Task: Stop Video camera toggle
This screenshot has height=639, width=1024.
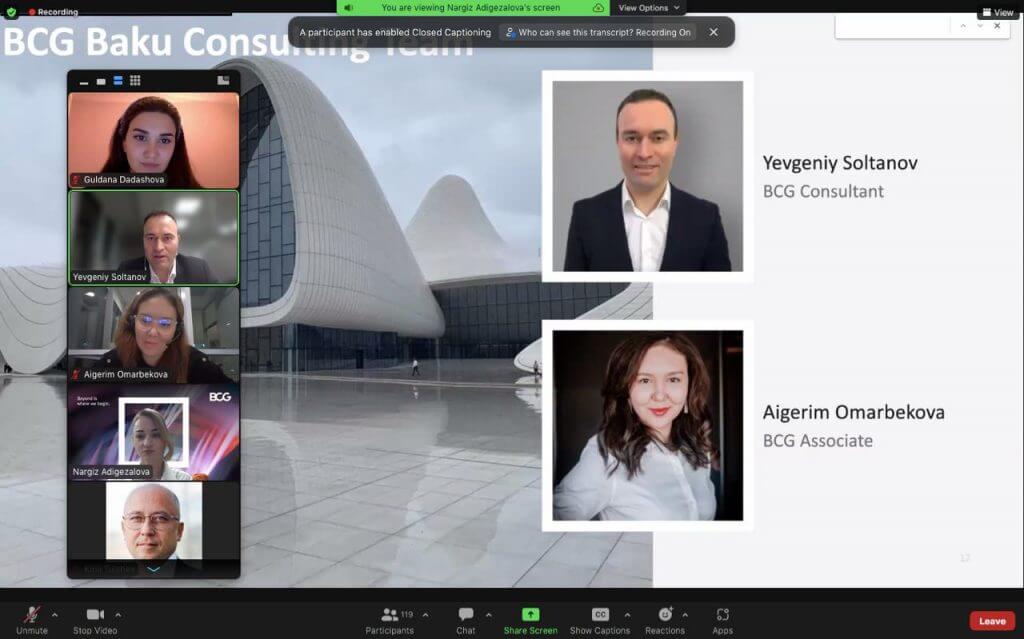Action: 95,615
